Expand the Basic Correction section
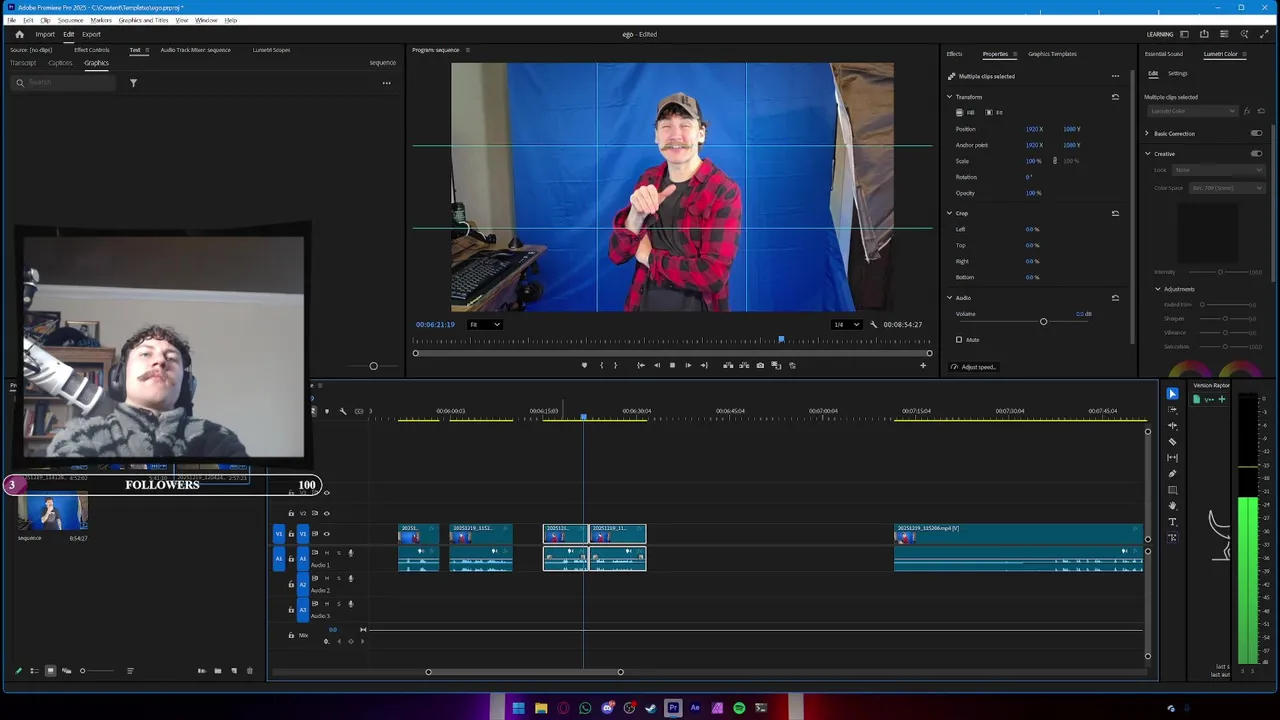This screenshot has width=1280, height=720. coord(1147,133)
